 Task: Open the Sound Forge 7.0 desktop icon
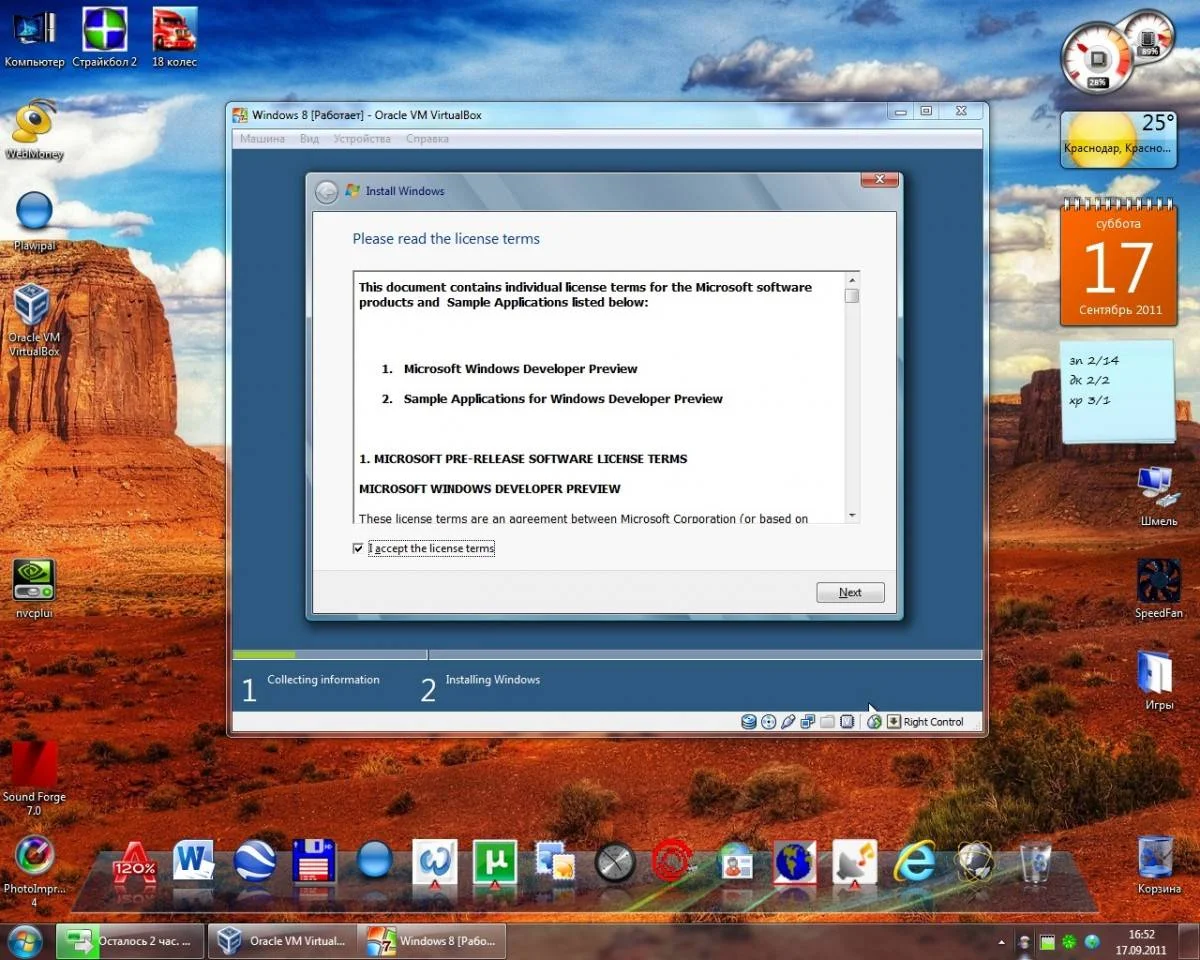coord(34,779)
